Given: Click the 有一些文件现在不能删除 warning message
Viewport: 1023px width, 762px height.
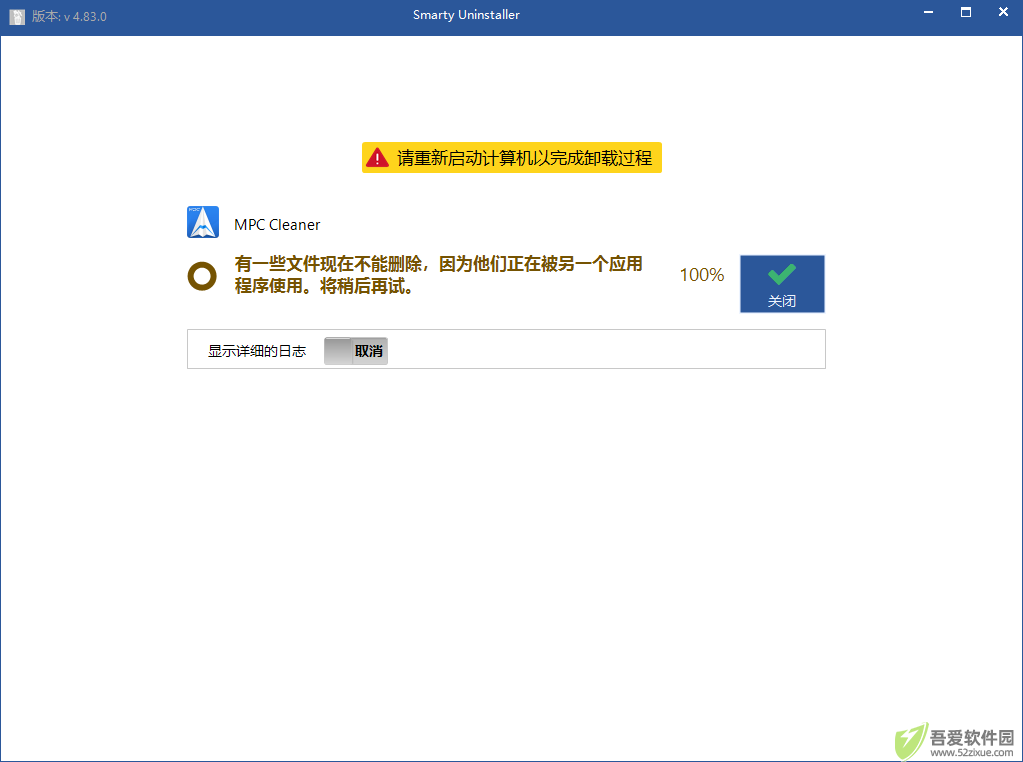Looking at the screenshot, I should coord(438,275).
